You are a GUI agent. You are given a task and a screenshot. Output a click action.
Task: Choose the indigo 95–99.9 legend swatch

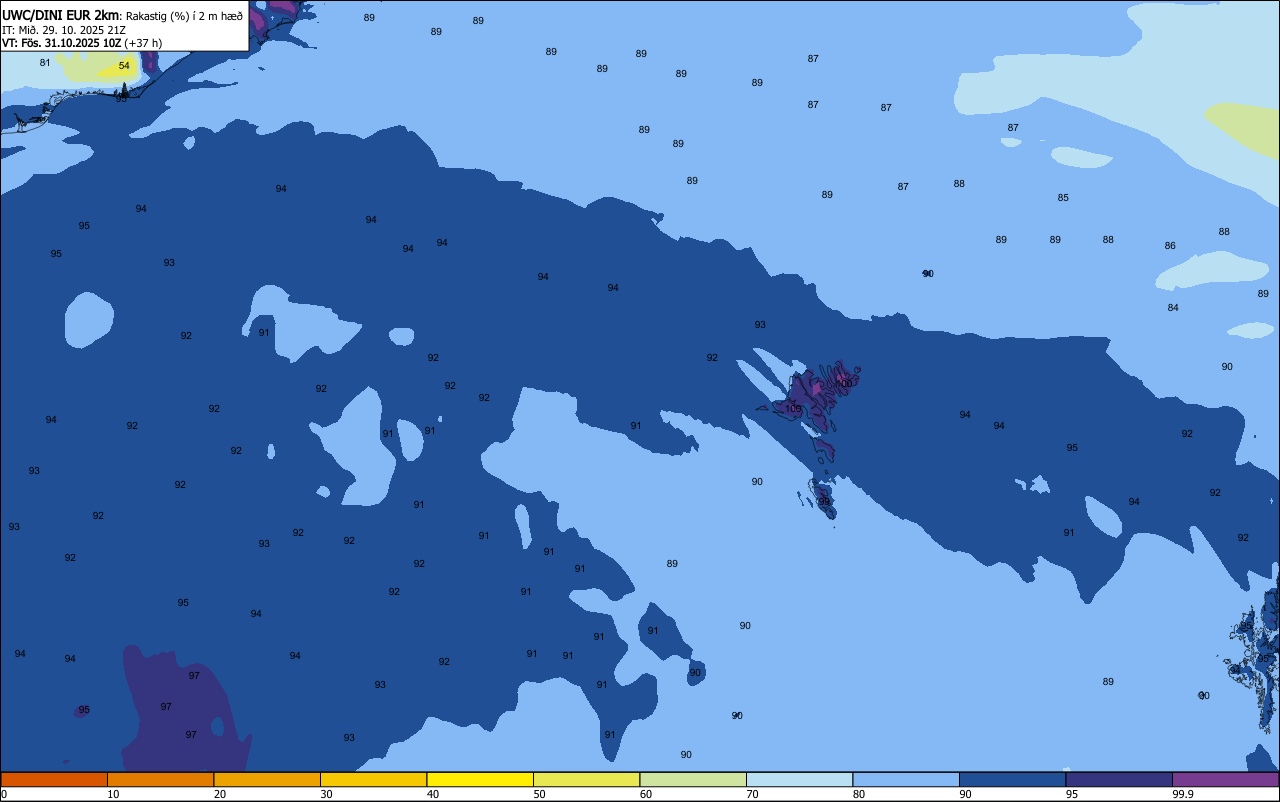[1119, 779]
